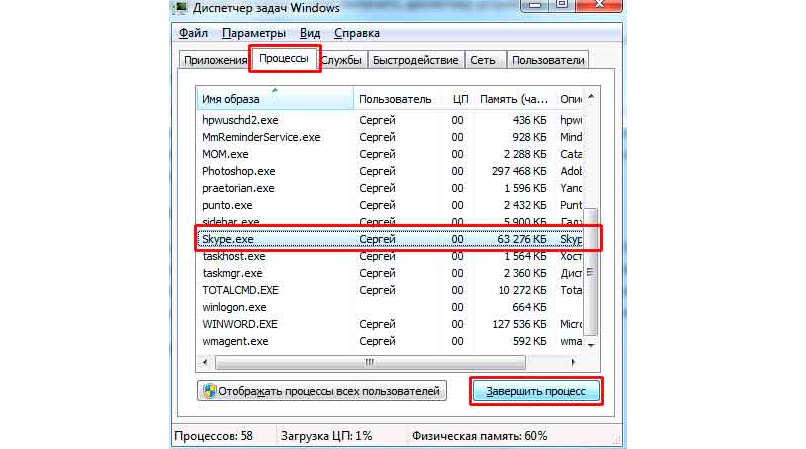The width and height of the screenshot is (806, 449).
Task: Select the WINWORD.EXE process row
Action: 380,324
